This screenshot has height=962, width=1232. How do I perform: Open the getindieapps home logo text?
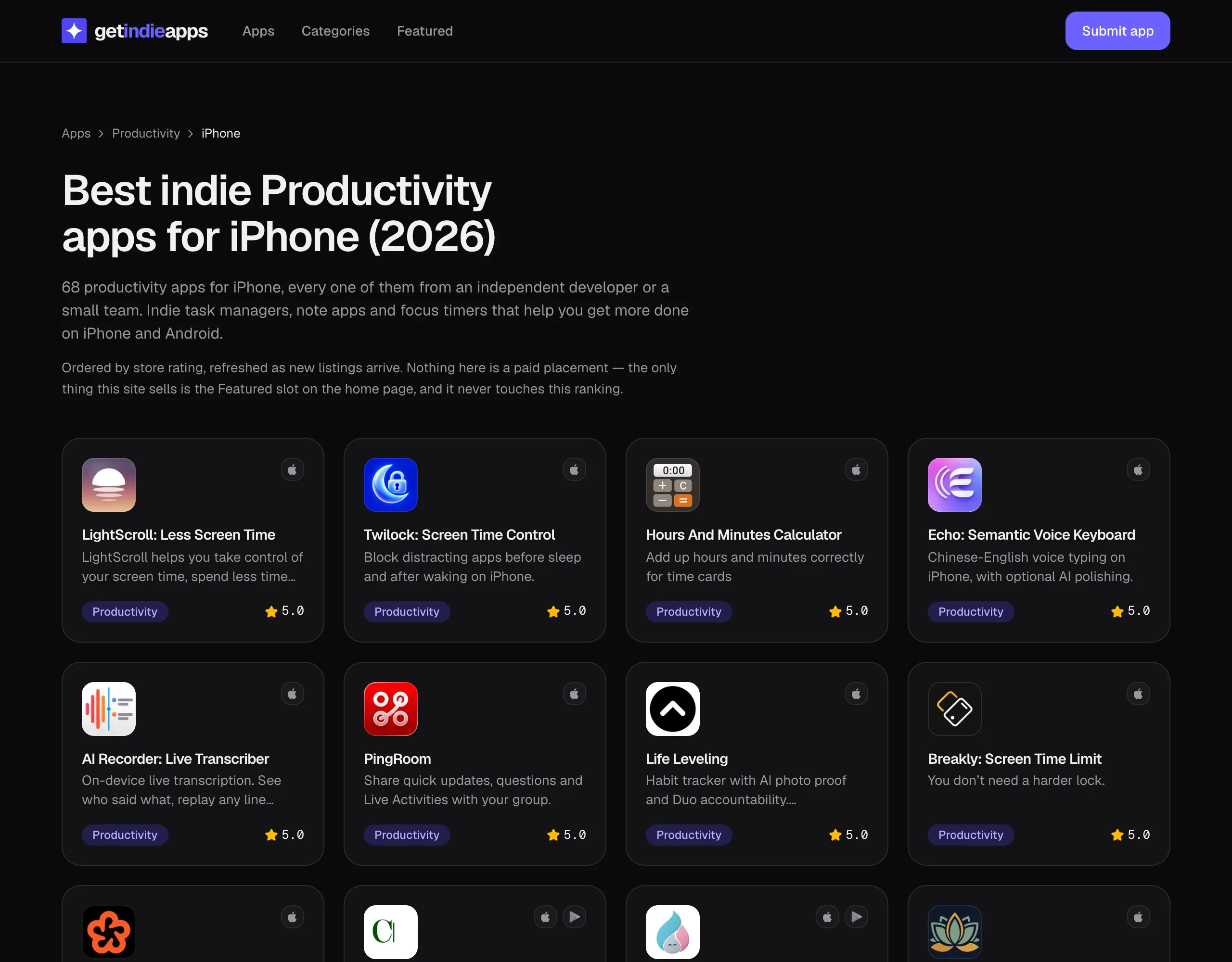pos(151,31)
